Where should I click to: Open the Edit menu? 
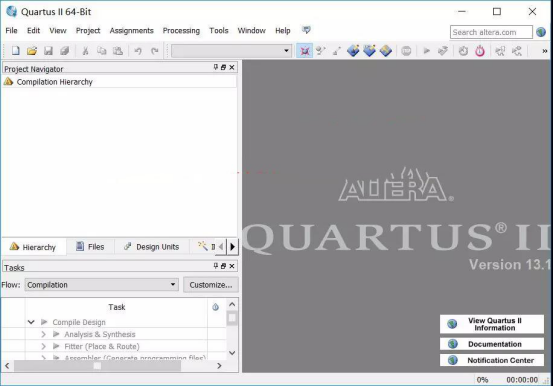[x=34, y=30]
